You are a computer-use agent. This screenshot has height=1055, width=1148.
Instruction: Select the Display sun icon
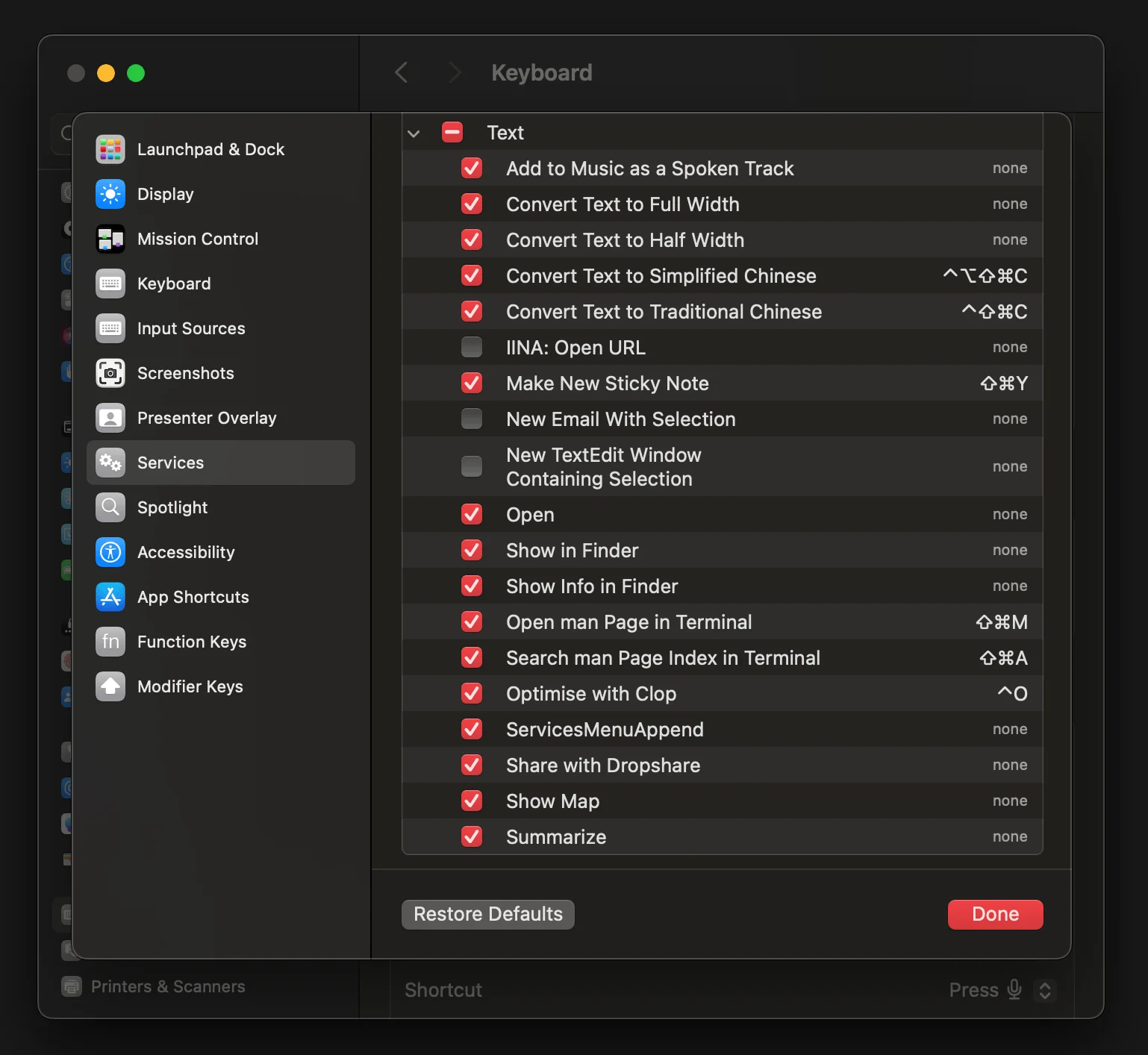pyautogui.click(x=110, y=194)
